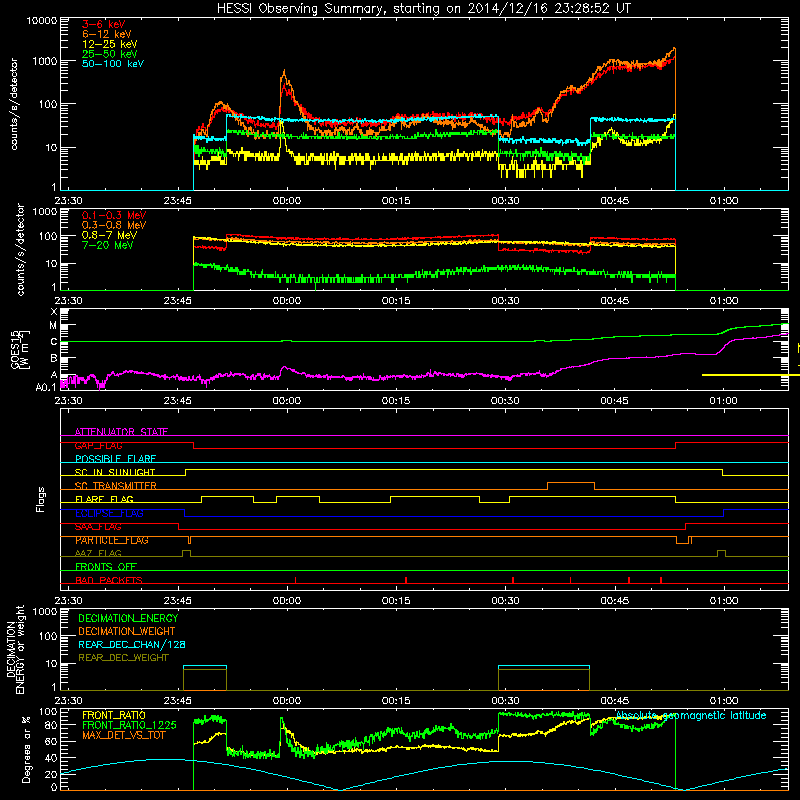Select 01:00 tick label under the GOES15 panel
The image size is (800, 800).
pyautogui.click(x=724, y=401)
